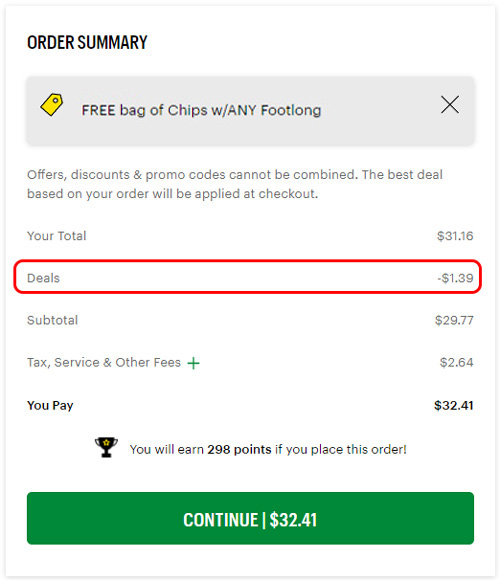Click the bold $32.41 You Pay amount
Screen dimensions: 500x580
tap(454, 405)
